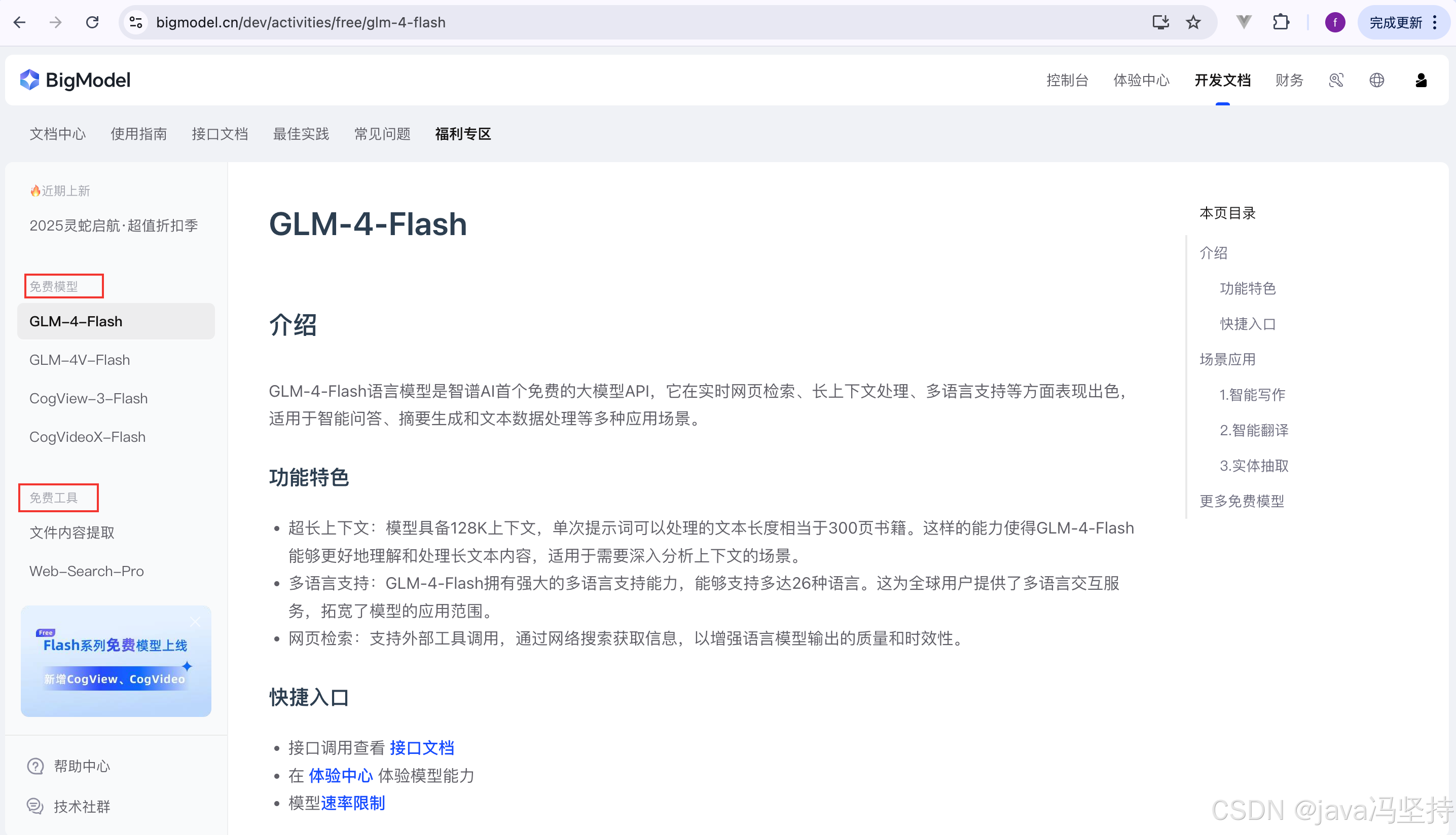
Task: Jump to 快捷入口 in page contents
Action: point(1248,324)
